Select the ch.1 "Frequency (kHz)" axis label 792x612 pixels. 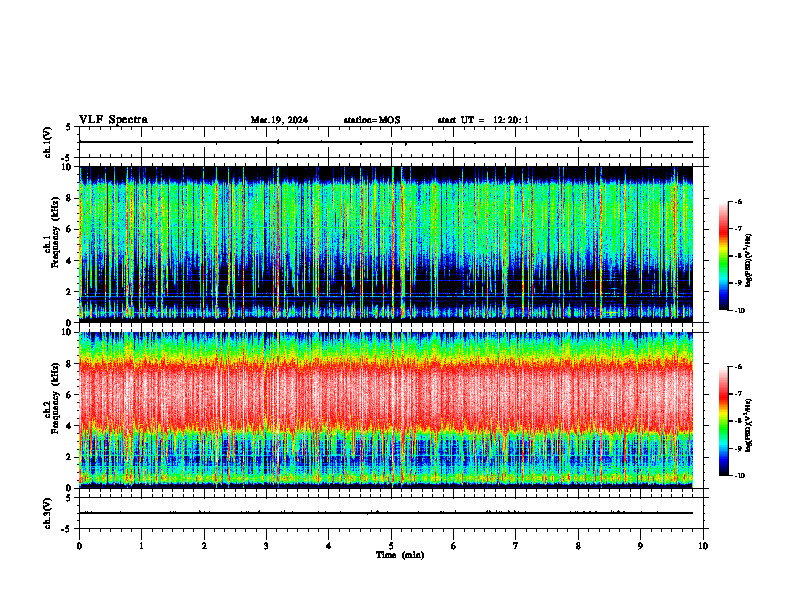tap(55, 234)
